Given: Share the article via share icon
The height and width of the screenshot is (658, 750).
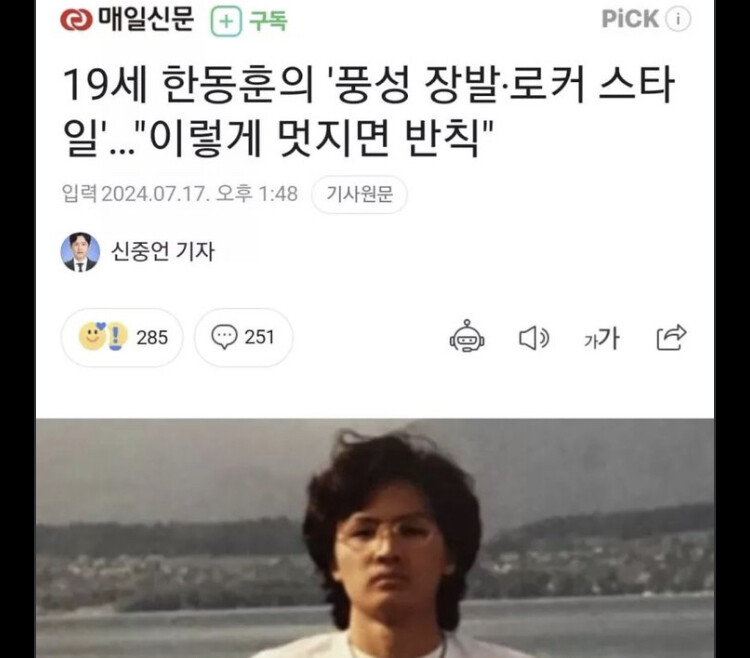Looking at the screenshot, I should (x=671, y=337).
